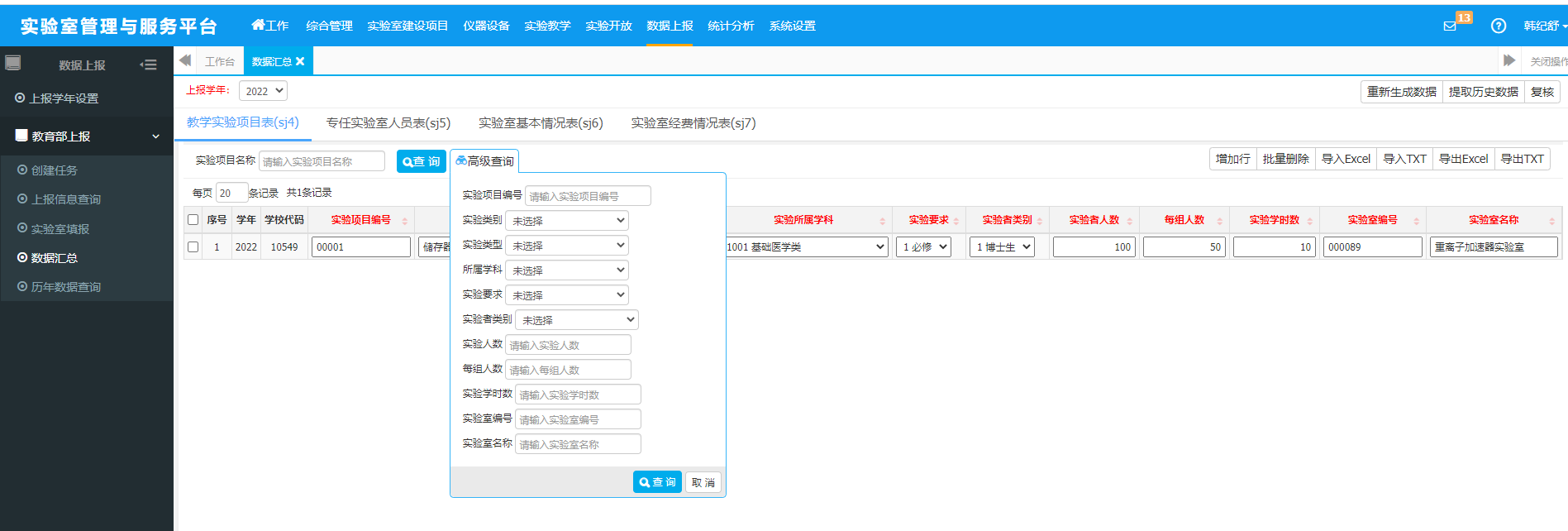Image resolution: width=1568 pixels, height=531 pixels.
Task: Cancel the advanced query panel with 取消
Action: [x=703, y=482]
